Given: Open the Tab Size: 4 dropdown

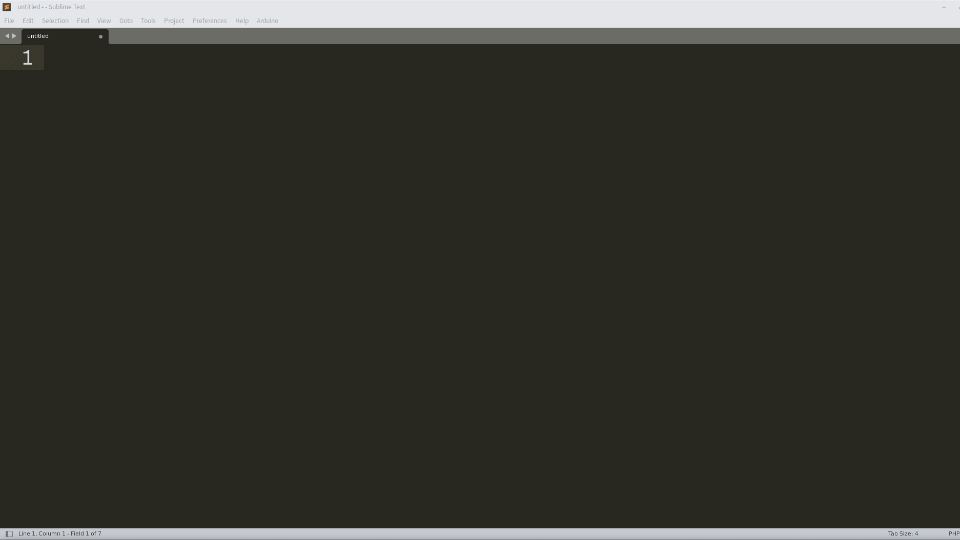Looking at the screenshot, I should (903, 534).
